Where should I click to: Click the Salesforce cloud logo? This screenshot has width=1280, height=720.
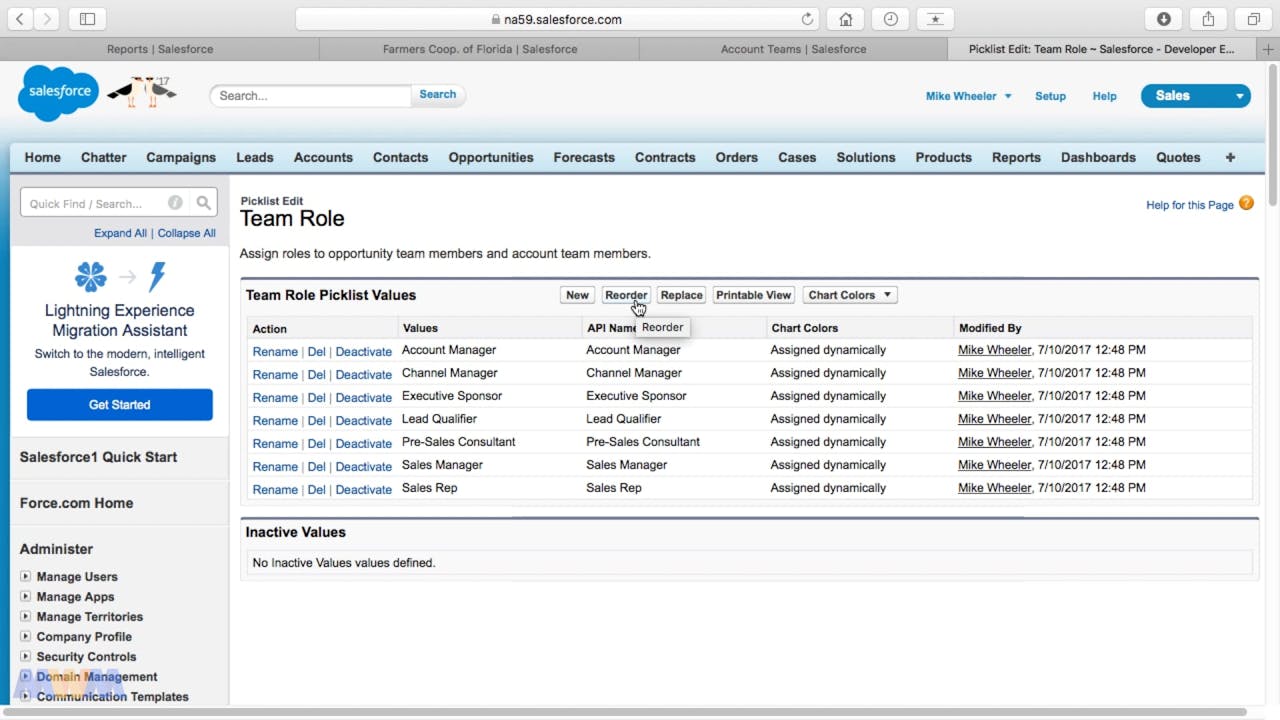coord(59,92)
